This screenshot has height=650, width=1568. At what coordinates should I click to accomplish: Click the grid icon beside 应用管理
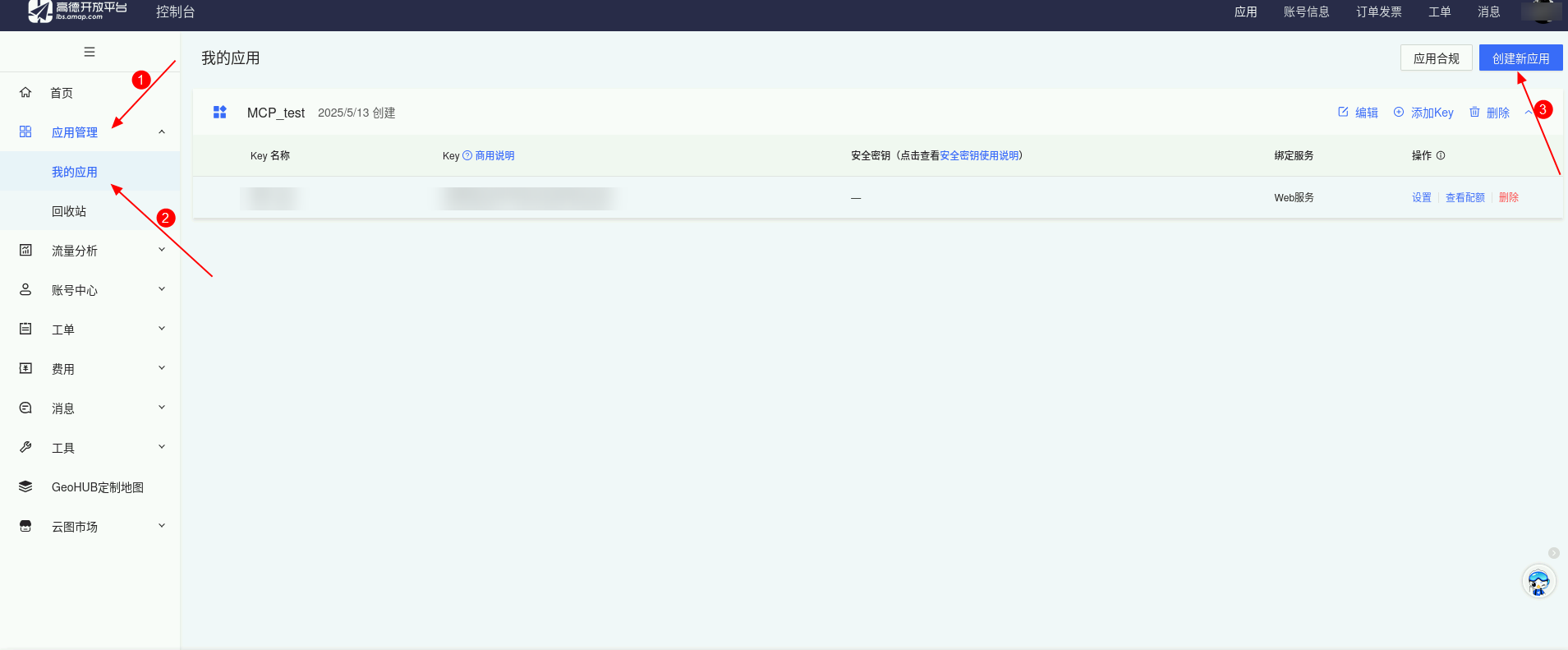[25, 131]
